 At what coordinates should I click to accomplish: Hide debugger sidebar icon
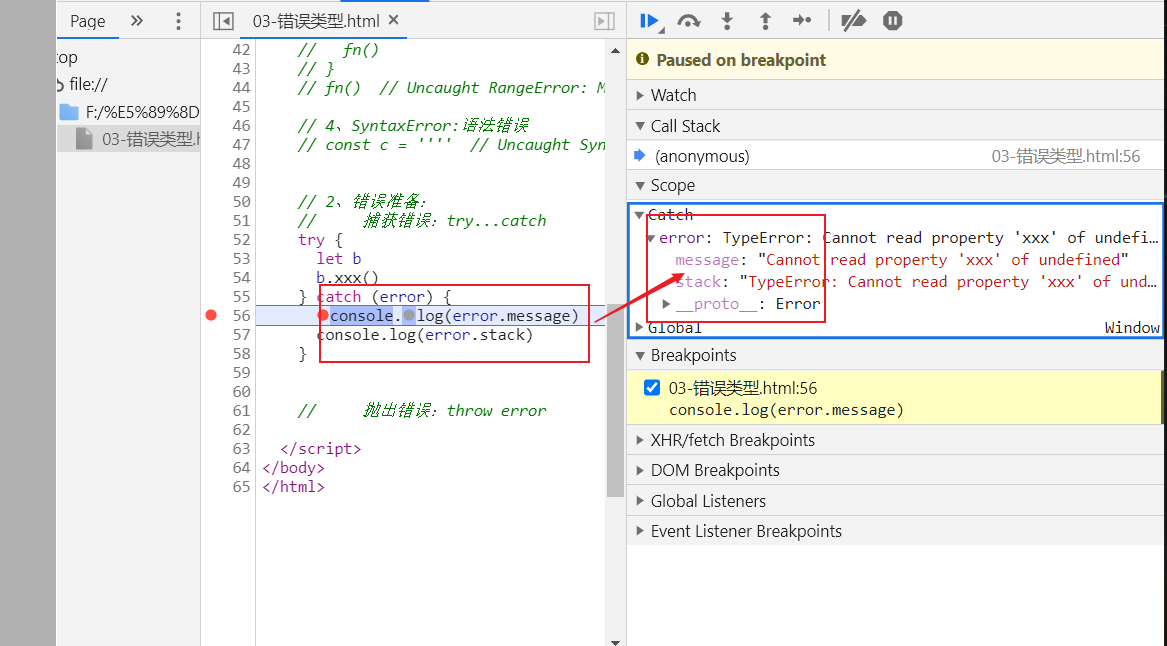tap(604, 21)
